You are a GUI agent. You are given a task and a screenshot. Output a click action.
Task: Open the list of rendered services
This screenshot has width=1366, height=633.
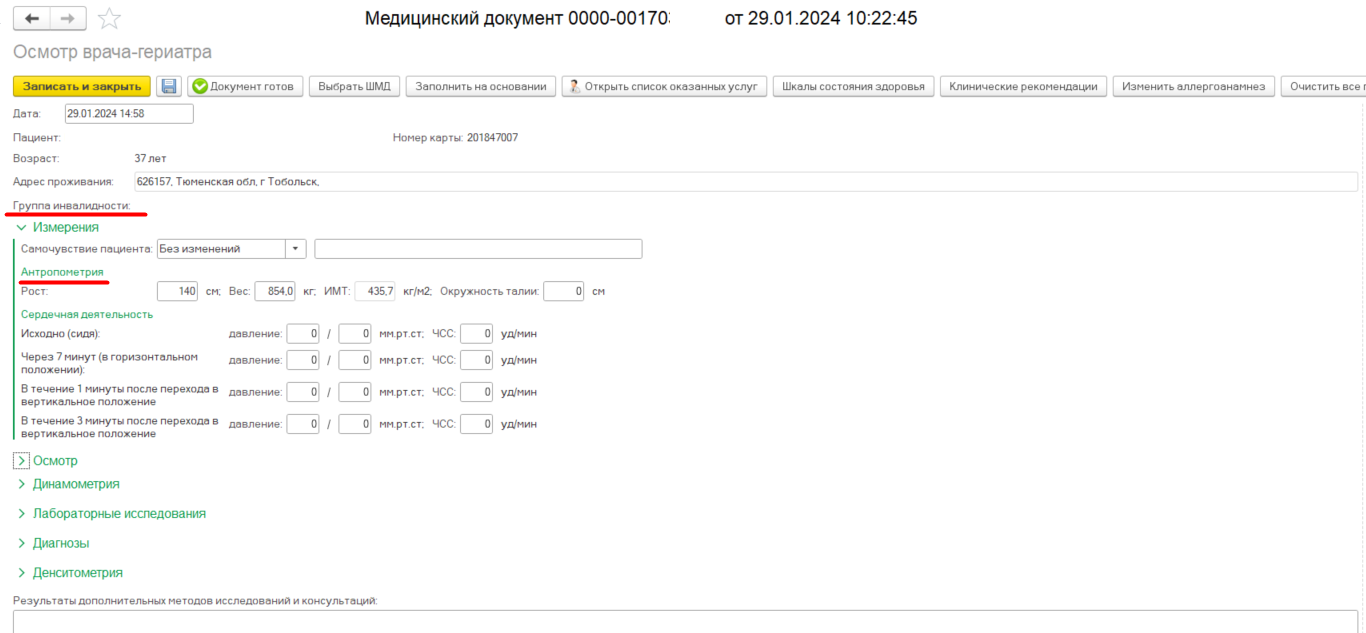(x=664, y=87)
